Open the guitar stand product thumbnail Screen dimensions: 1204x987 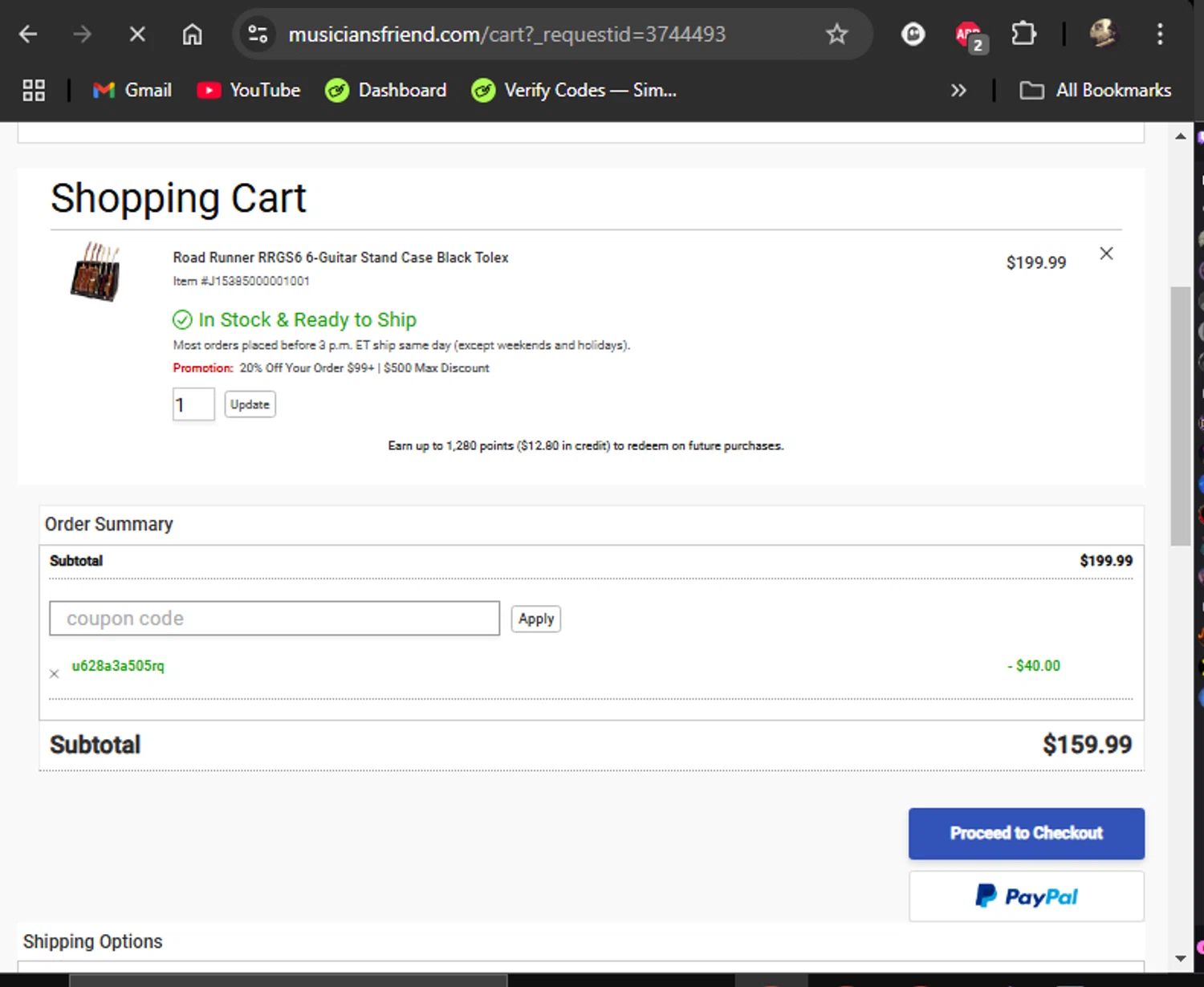[96, 271]
